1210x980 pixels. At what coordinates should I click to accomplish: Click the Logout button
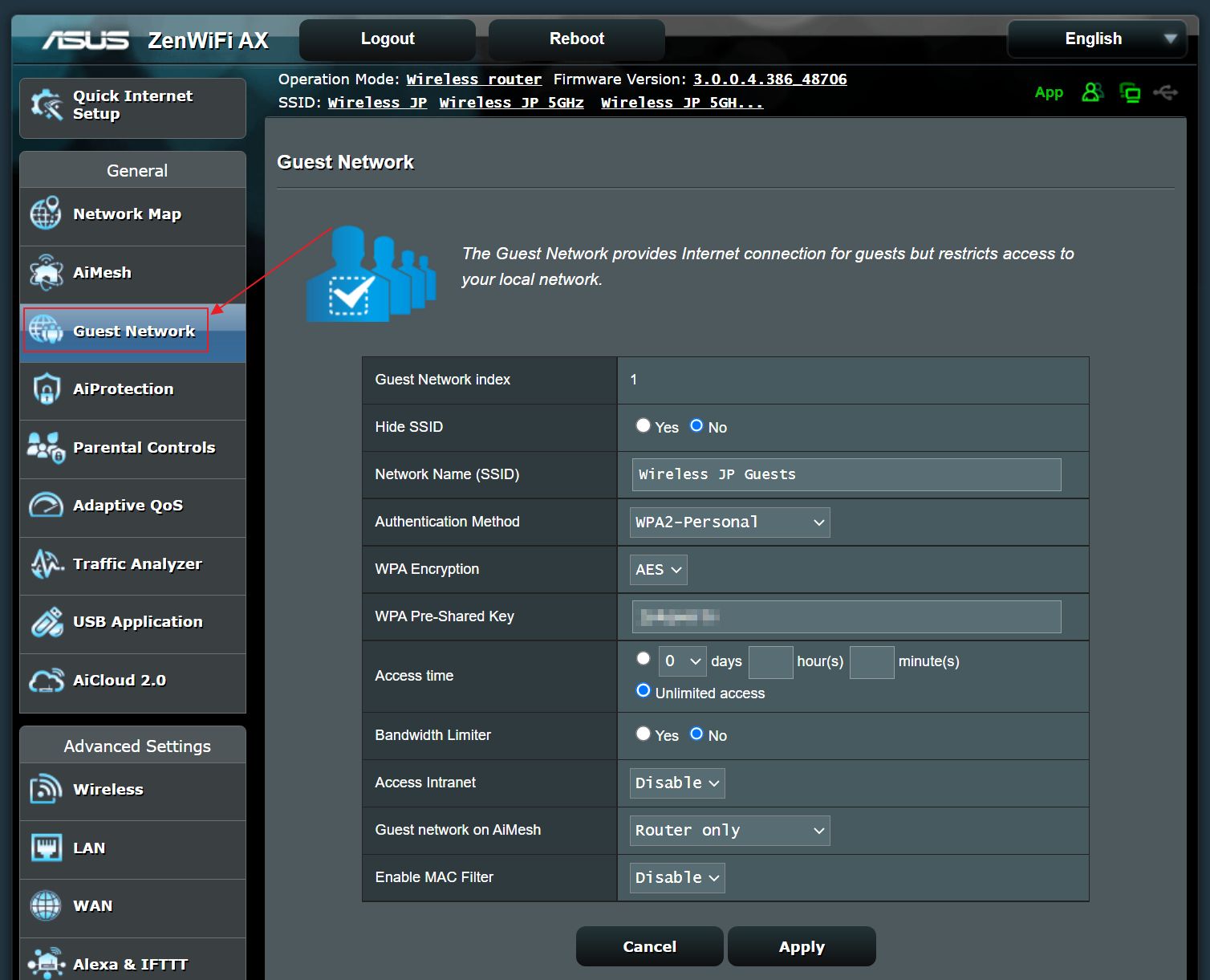388,39
